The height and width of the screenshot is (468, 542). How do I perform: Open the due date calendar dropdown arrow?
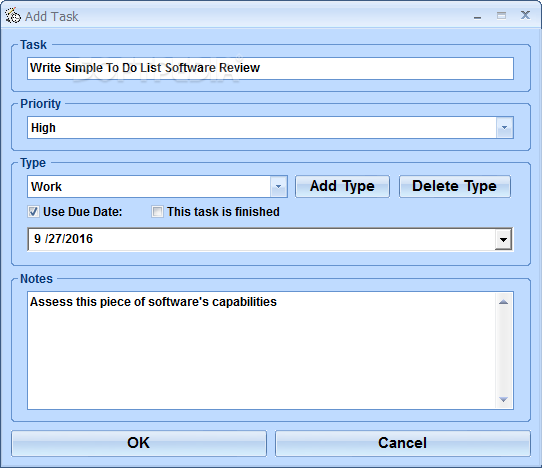pos(503,239)
